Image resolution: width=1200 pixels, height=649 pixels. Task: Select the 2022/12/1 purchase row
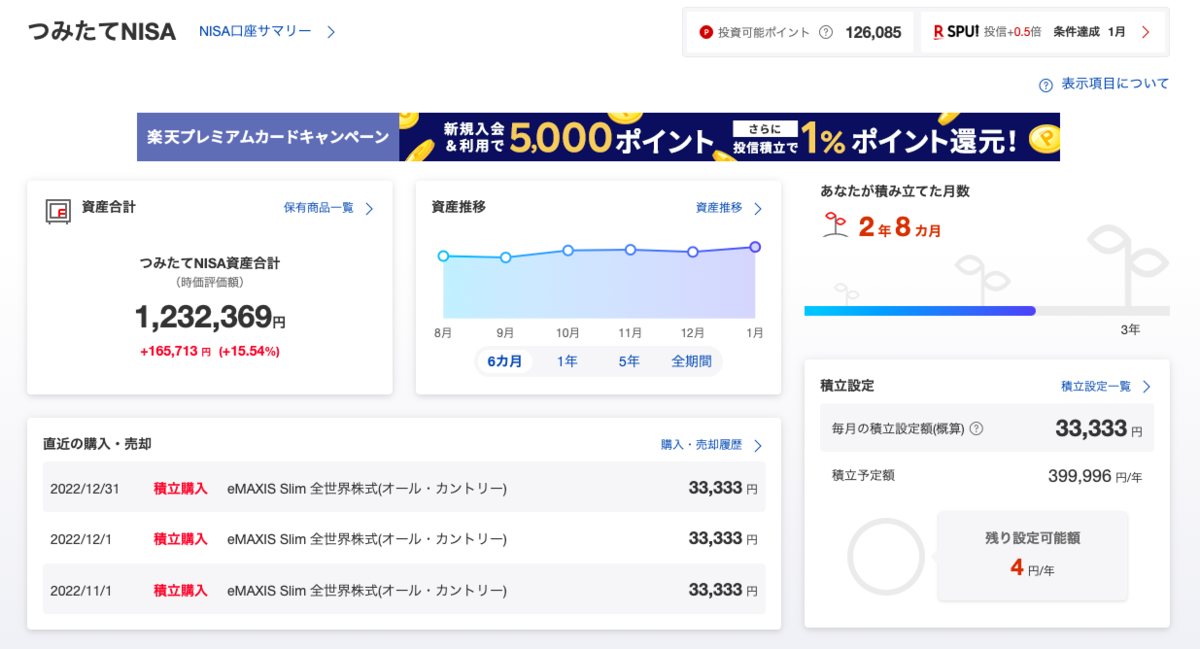pyautogui.click(x=404, y=539)
